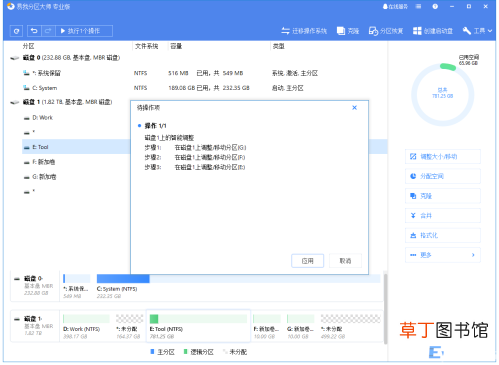Select the 164.37 GB unallocated block
This screenshot has width=499, height=365.
(129, 327)
